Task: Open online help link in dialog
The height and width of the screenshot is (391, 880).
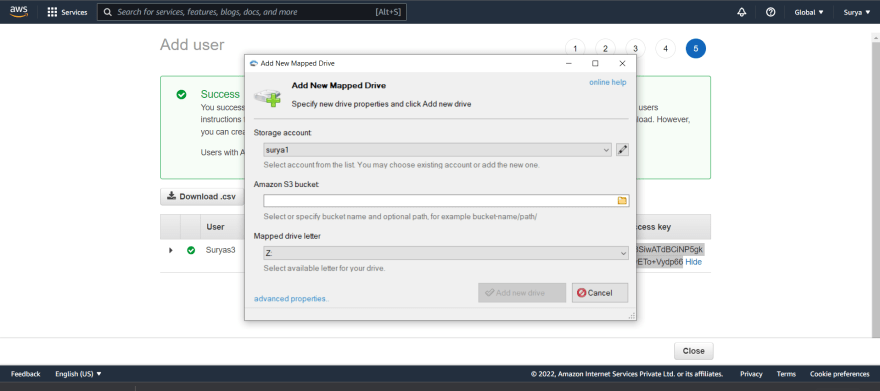Action: pos(608,82)
